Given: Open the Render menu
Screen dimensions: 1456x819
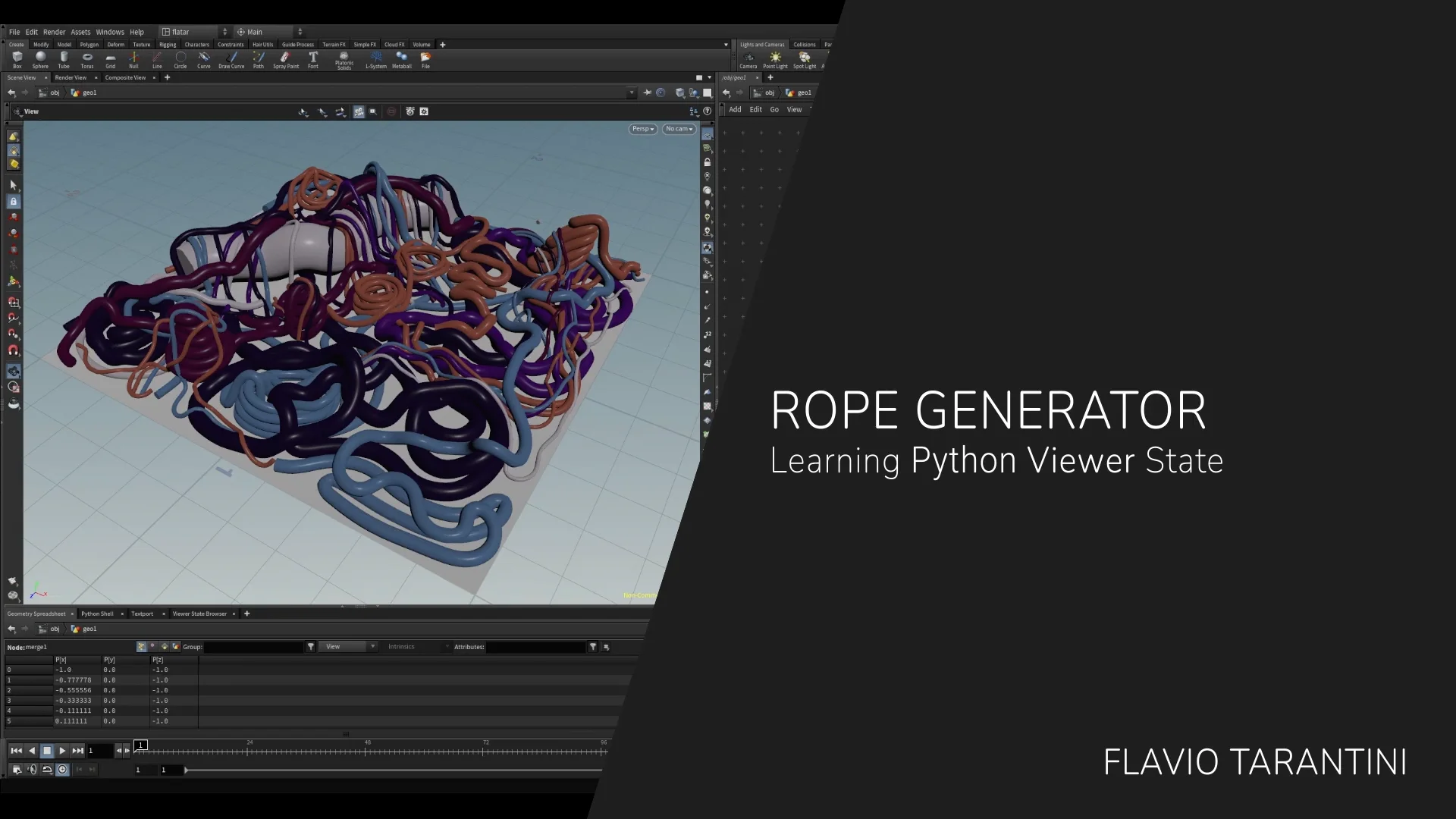Looking at the screenshot, I should click(x=54, y=32).
